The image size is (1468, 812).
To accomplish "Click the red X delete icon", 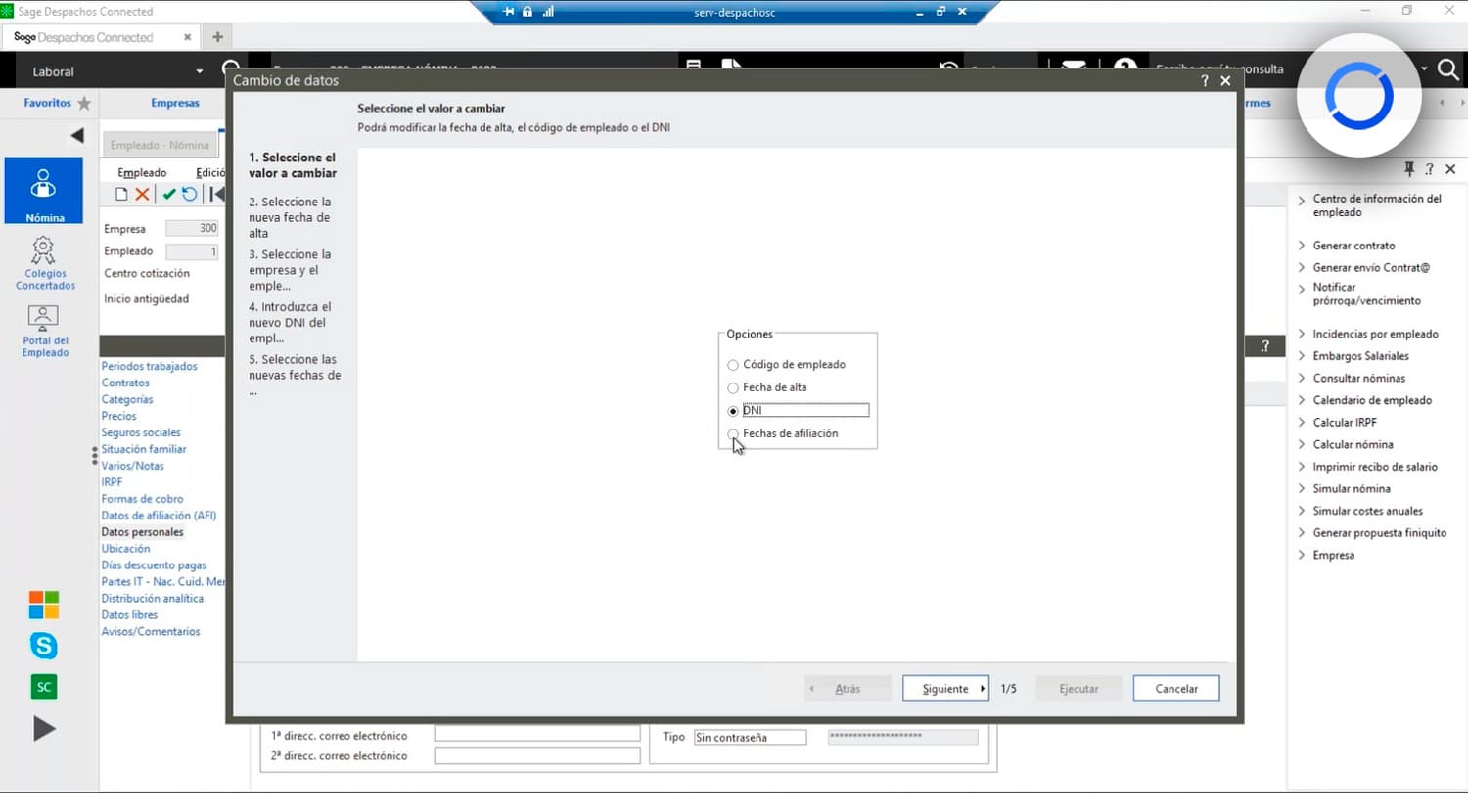I will [140, 193].
